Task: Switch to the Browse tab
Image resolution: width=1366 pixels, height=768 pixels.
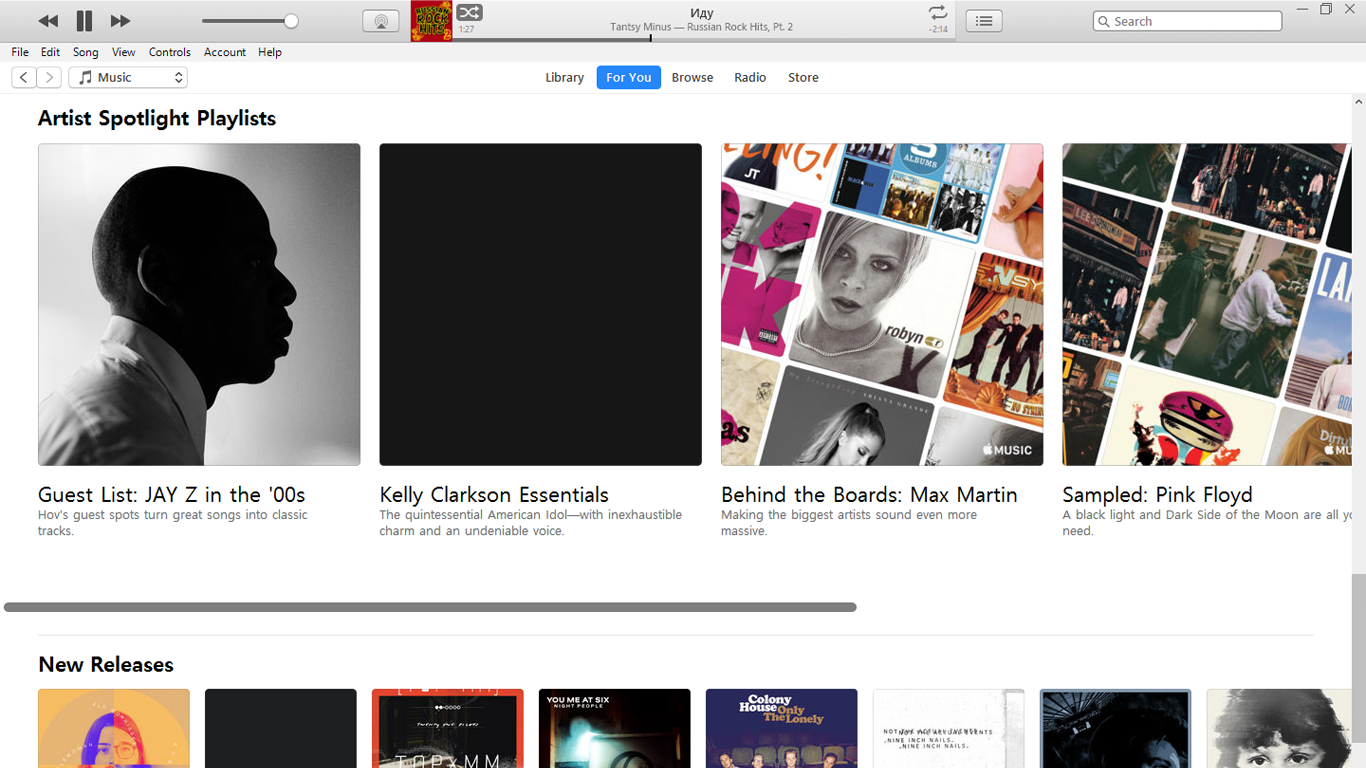Action: [x=692, y=77]
